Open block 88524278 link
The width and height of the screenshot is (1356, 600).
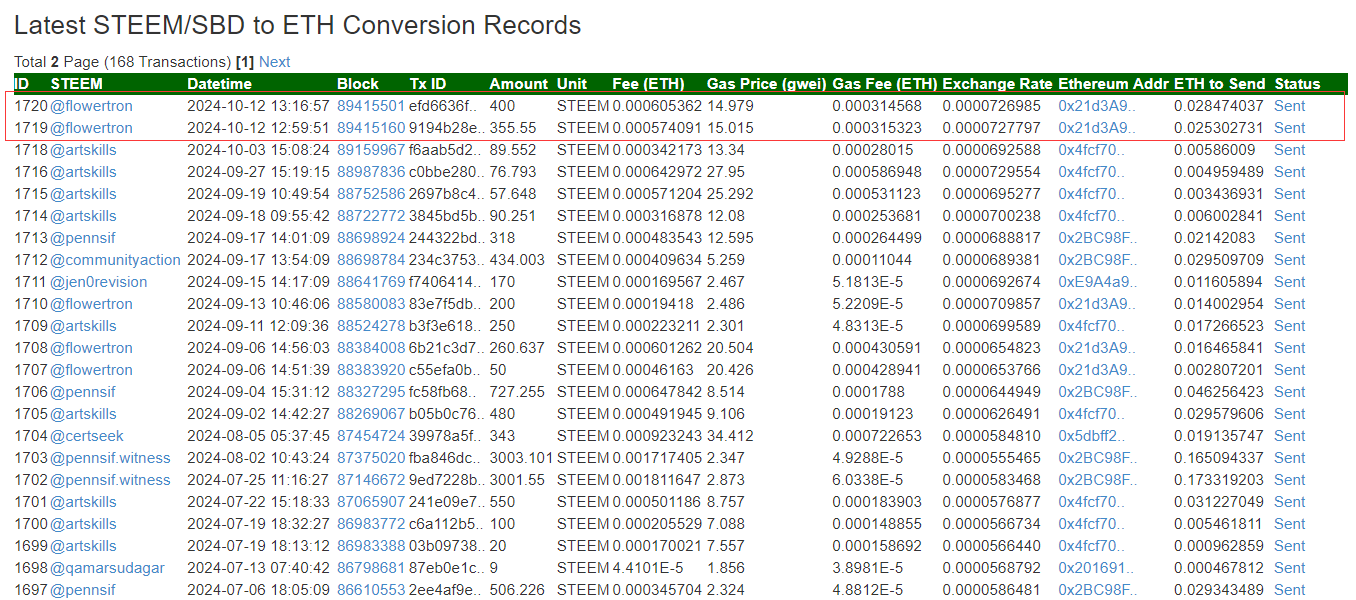click(371, 326)
